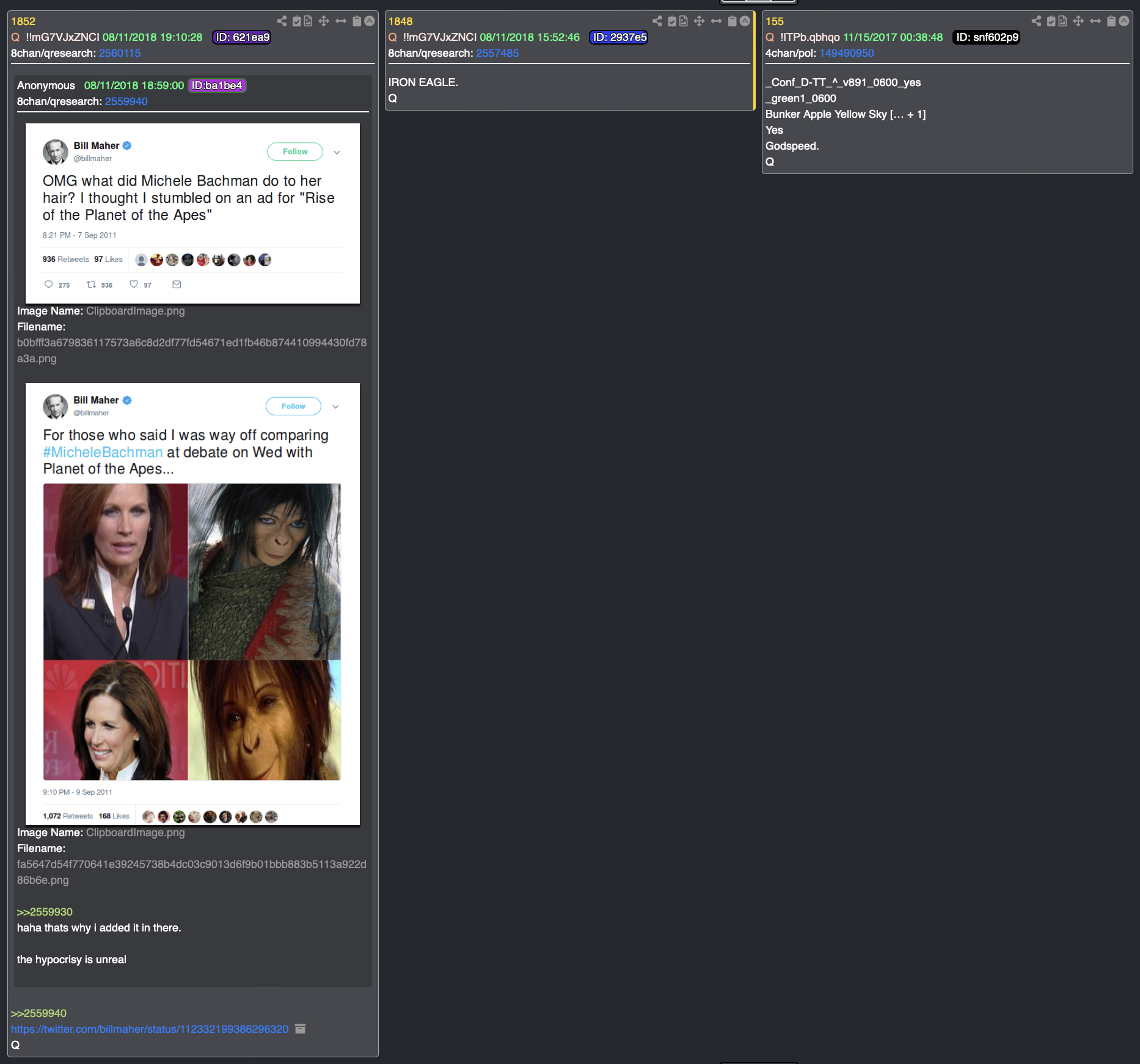This screenshot has width=1140, height=1064.
Task: Click the horizontal arrows icon on post 1852
Action: [341, 21]
